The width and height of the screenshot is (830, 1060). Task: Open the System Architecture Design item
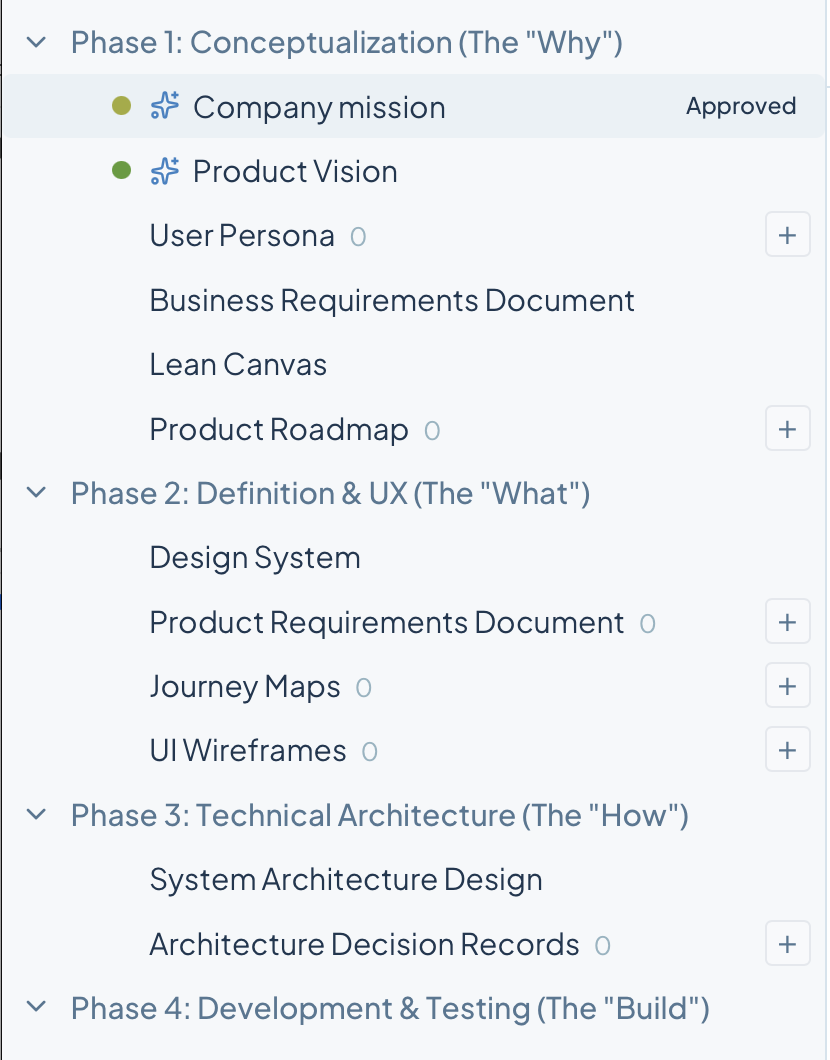coord(346,880)
